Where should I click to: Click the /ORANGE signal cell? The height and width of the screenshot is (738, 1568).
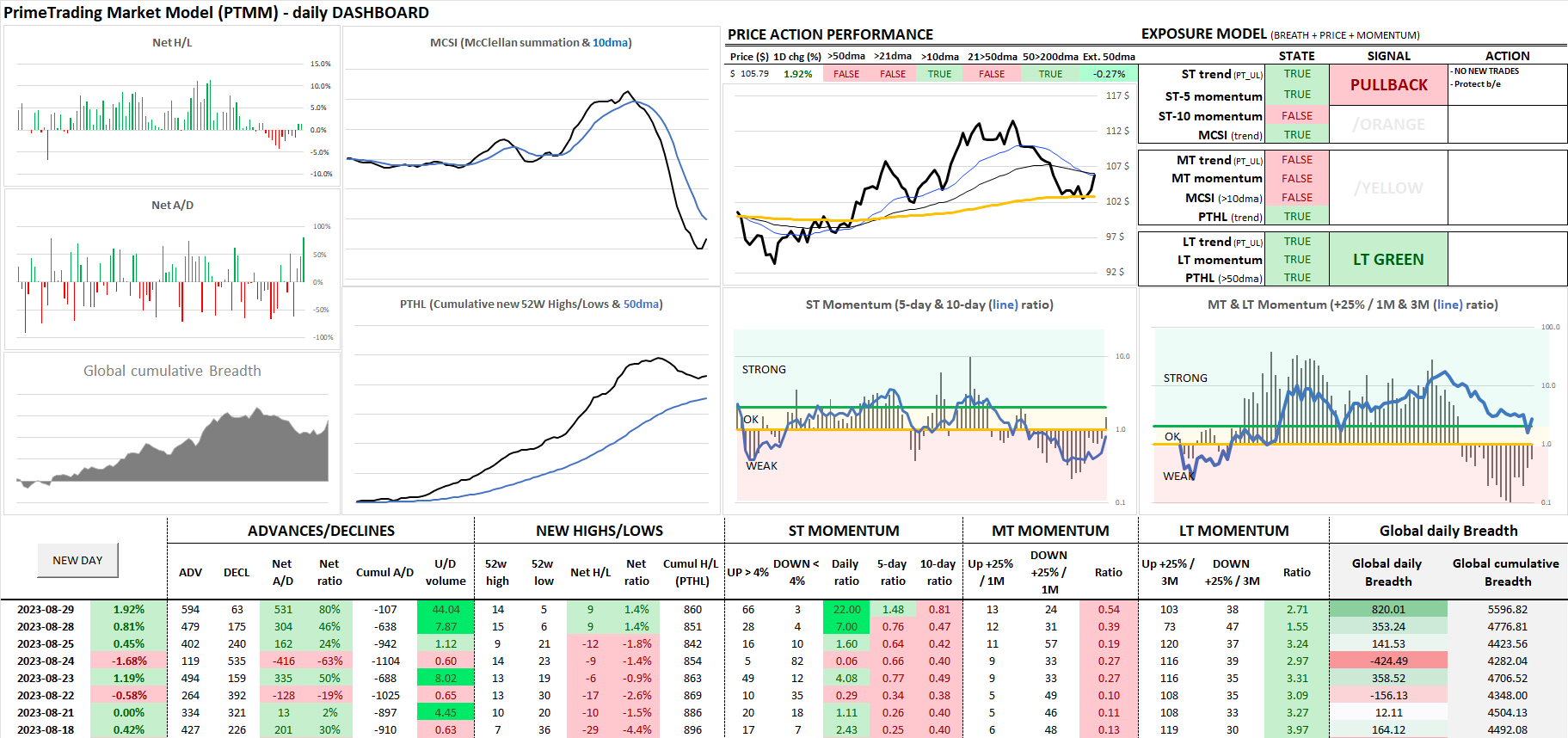(x=1388, y=125)
